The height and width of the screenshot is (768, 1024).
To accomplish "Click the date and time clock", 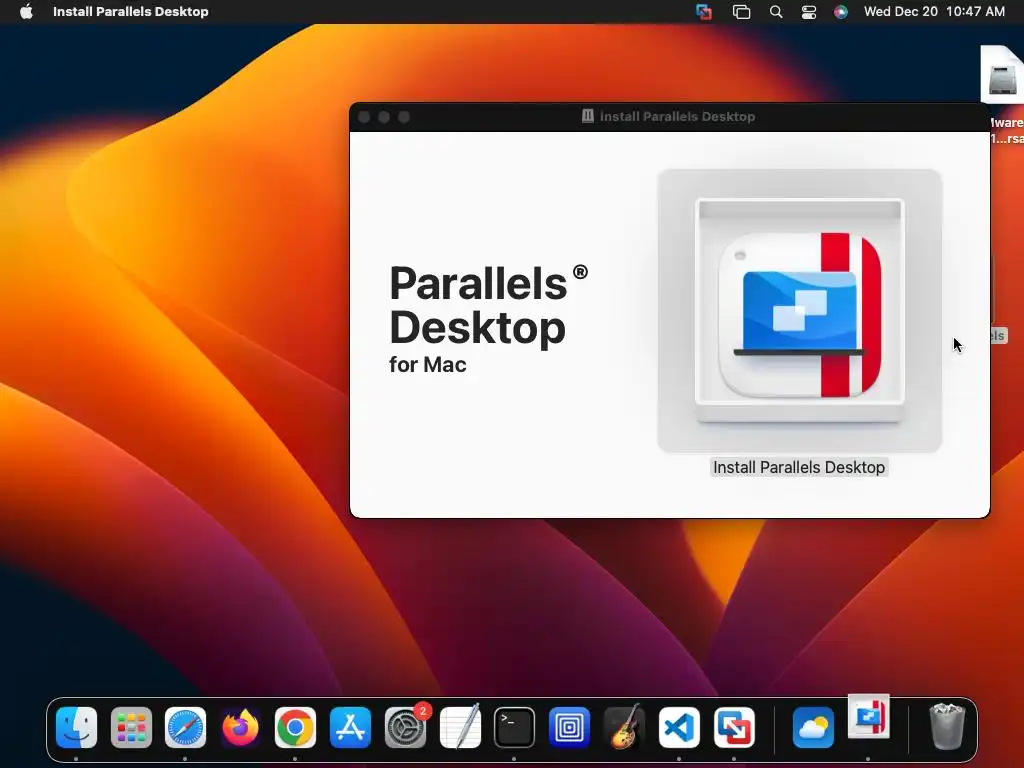I will tap(934, 11).
